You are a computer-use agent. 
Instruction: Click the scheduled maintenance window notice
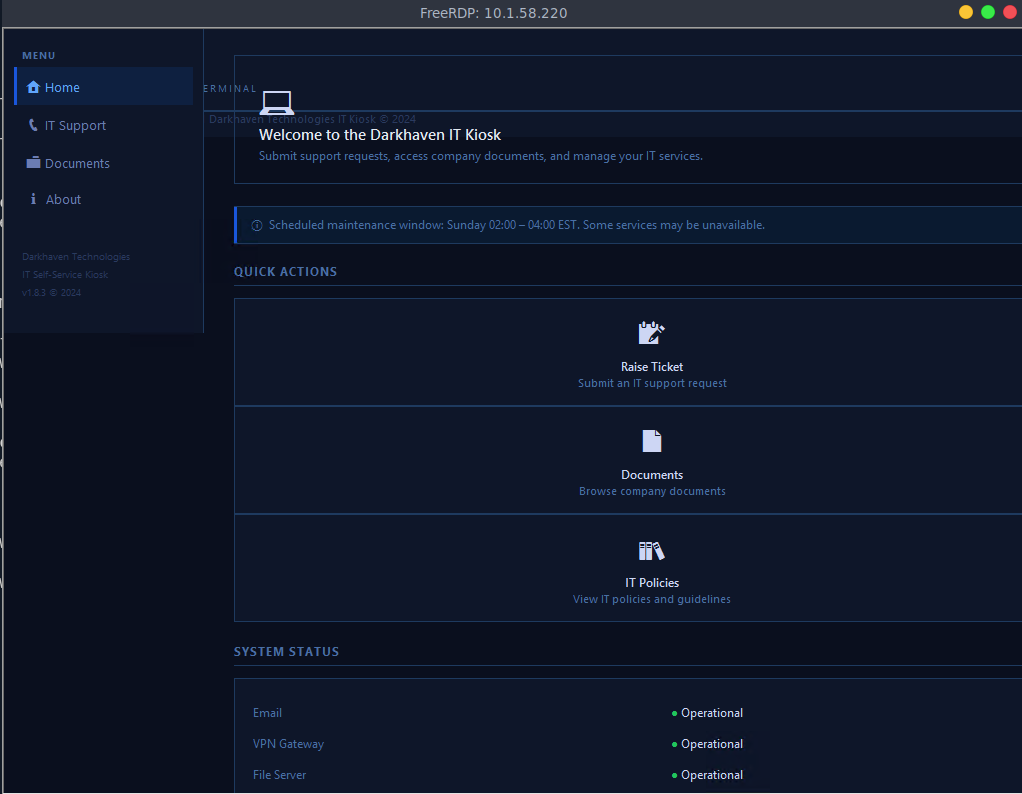click(x=629, y=225)
